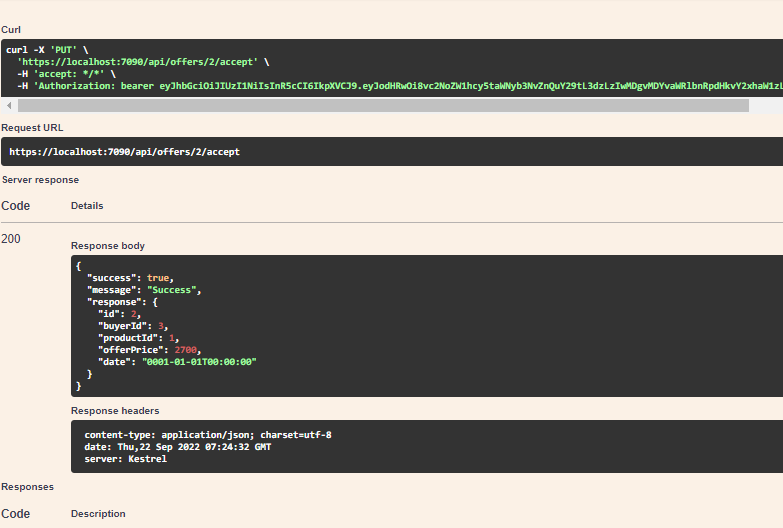Click the "productId" line in the response body
The width and height of the screenshot is (783, 528).
point(138,338)
